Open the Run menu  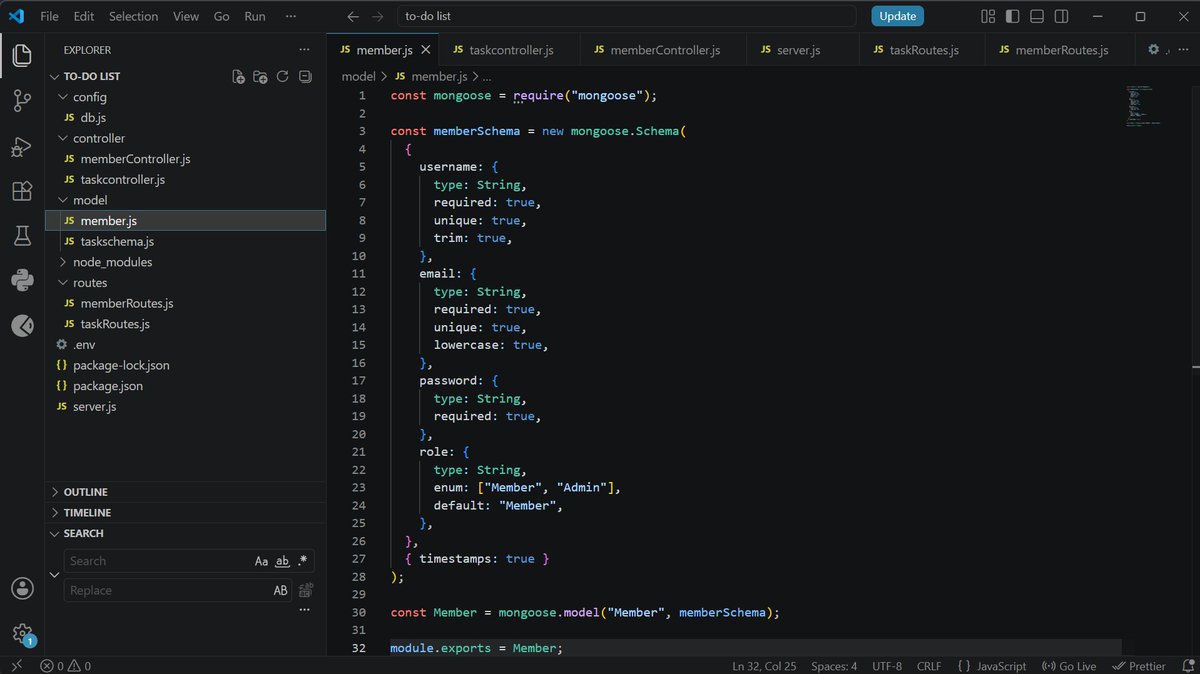pos(255,16)
